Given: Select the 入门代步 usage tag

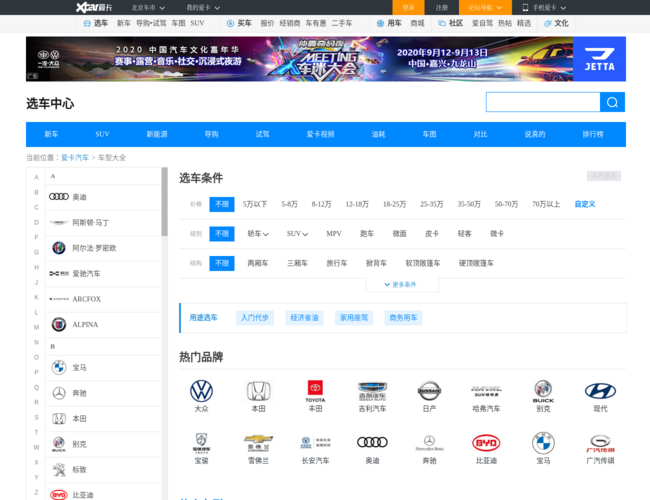Looking at the screenshot, I should pos(255,318).
